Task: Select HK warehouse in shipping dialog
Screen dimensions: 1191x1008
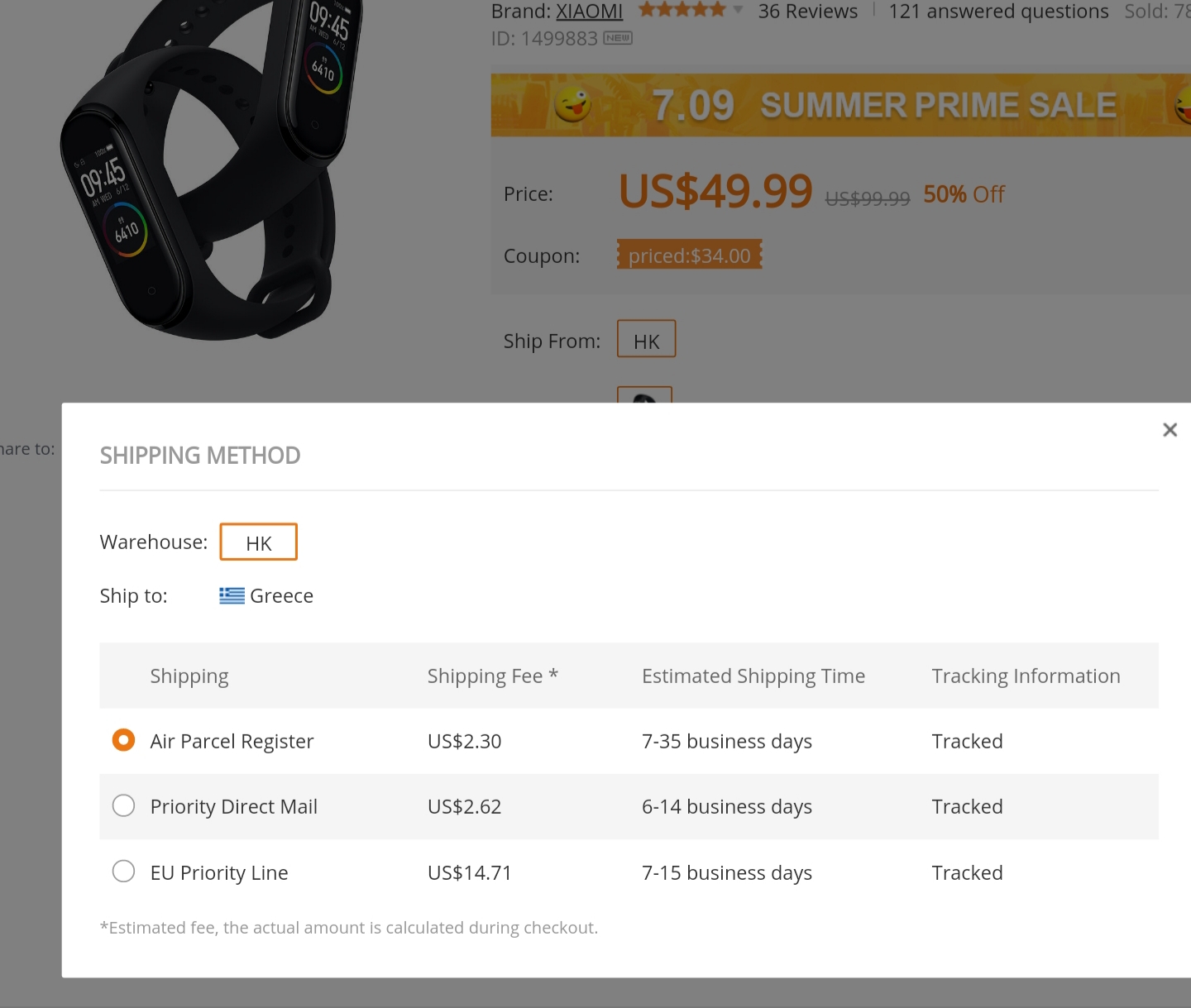Action: point(258,542)
